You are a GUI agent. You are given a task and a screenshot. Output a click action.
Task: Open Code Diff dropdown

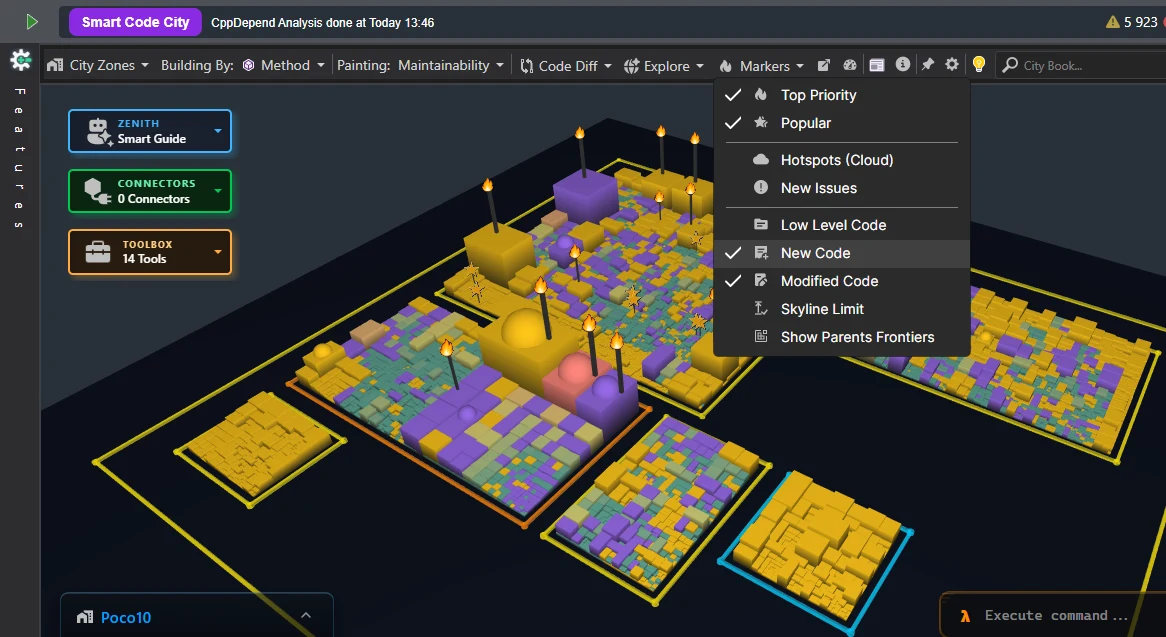point(565,65)
